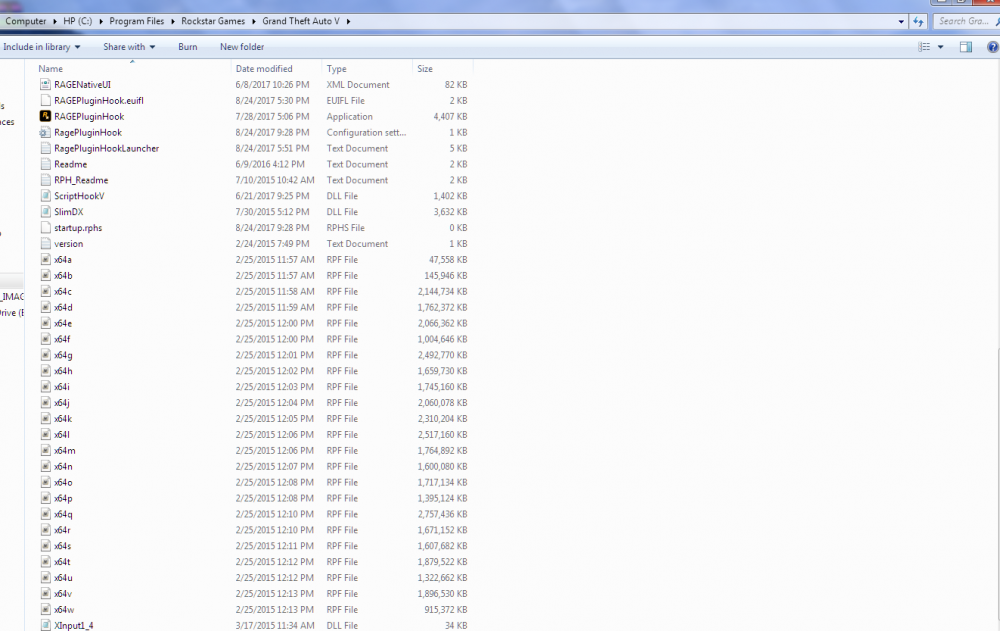Viewport: 1000px width, 631px height.
Task: Click the refresh arrows beside address bar
Action: pos(918,21)
